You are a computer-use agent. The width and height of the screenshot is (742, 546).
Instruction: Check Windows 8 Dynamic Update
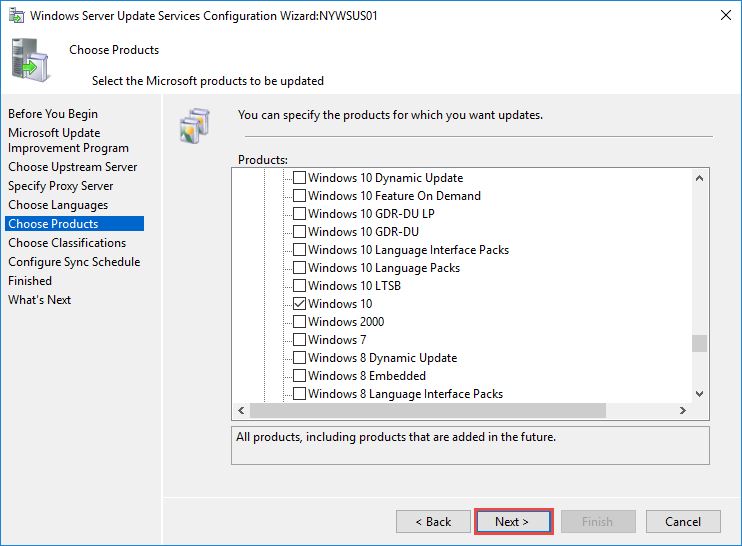[x=299, y=358]
